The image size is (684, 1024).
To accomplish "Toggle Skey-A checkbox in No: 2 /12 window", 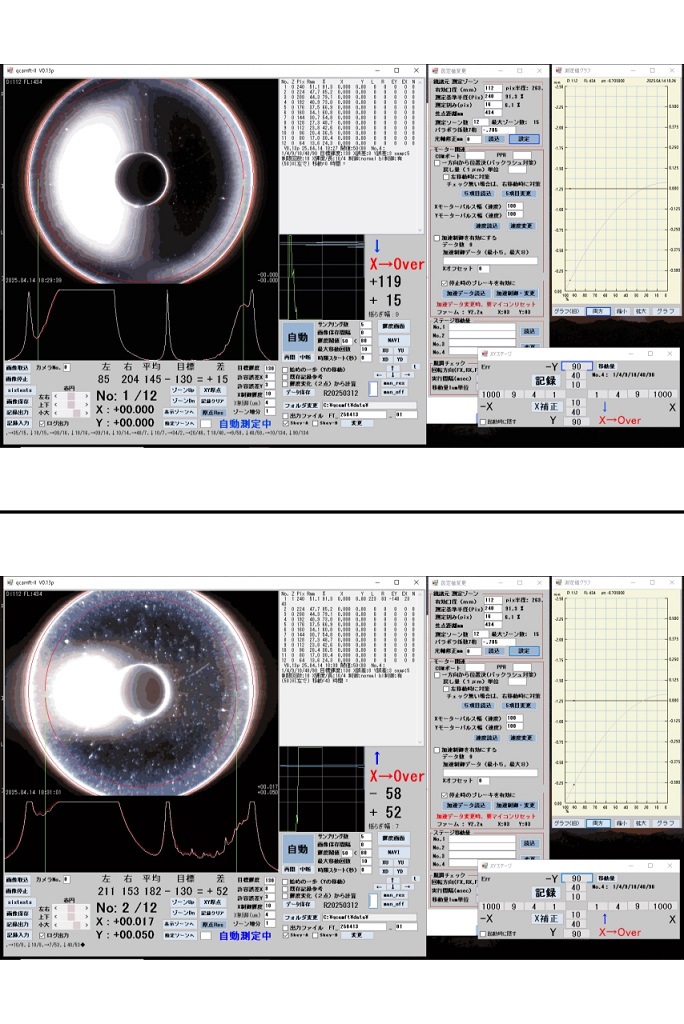I will coord(285,935).
